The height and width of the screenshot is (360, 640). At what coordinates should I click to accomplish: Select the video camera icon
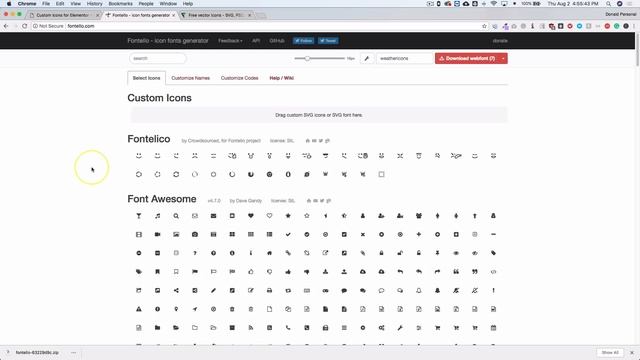(158, 235)
